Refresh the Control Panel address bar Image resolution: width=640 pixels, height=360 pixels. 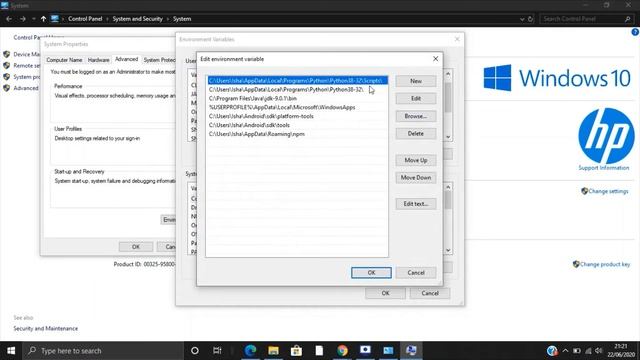click(531, 19)
